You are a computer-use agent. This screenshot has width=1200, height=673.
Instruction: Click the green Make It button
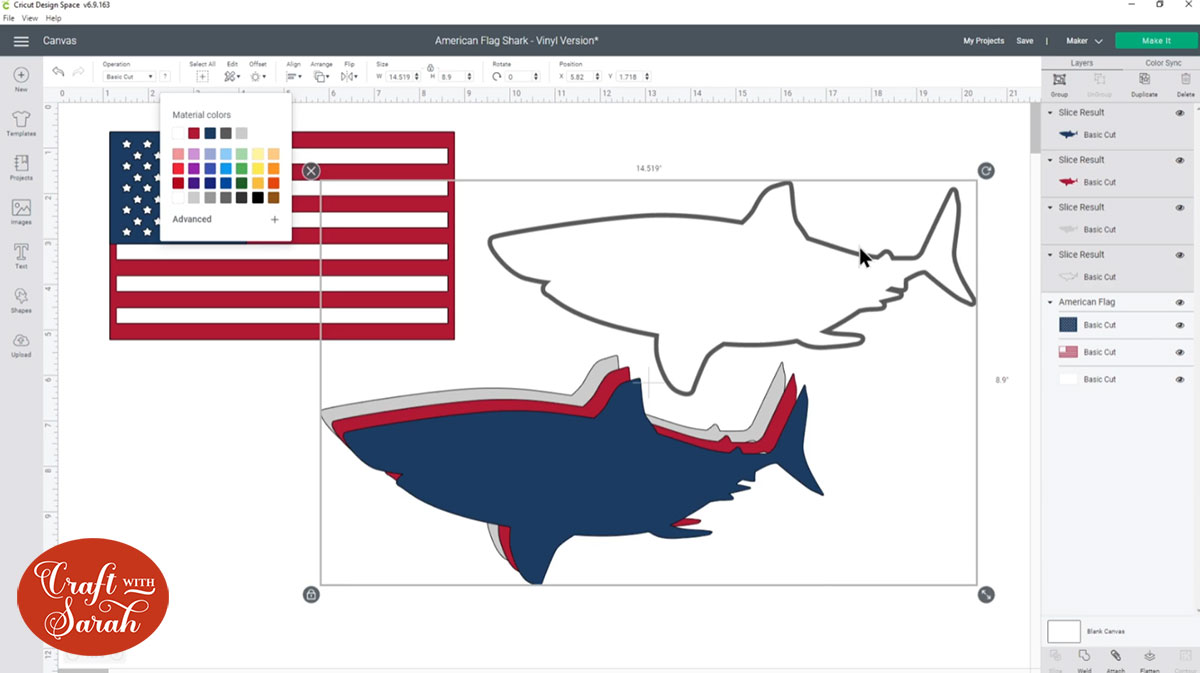click(1156, 40)
